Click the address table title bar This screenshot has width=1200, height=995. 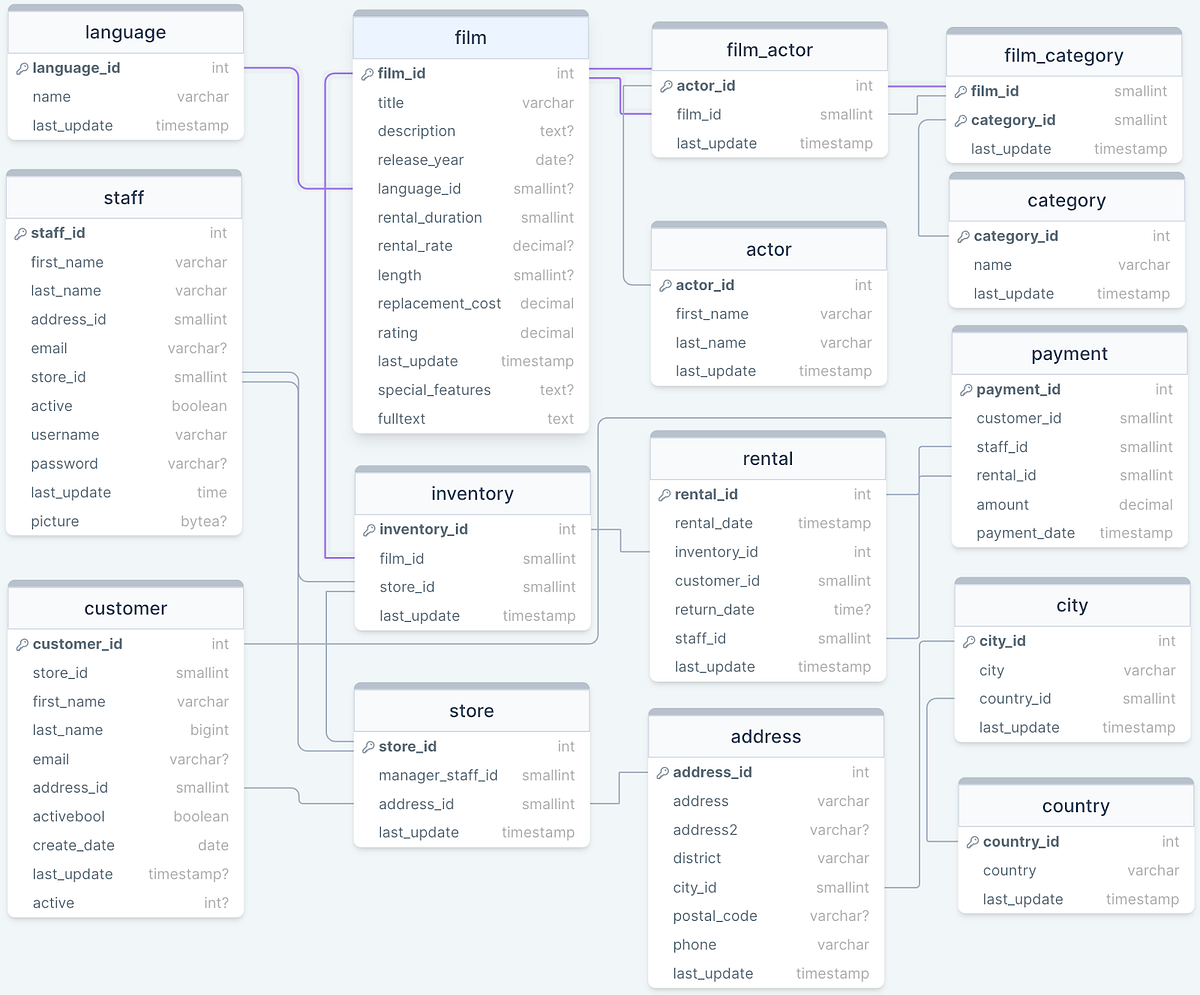pos(766,736)
